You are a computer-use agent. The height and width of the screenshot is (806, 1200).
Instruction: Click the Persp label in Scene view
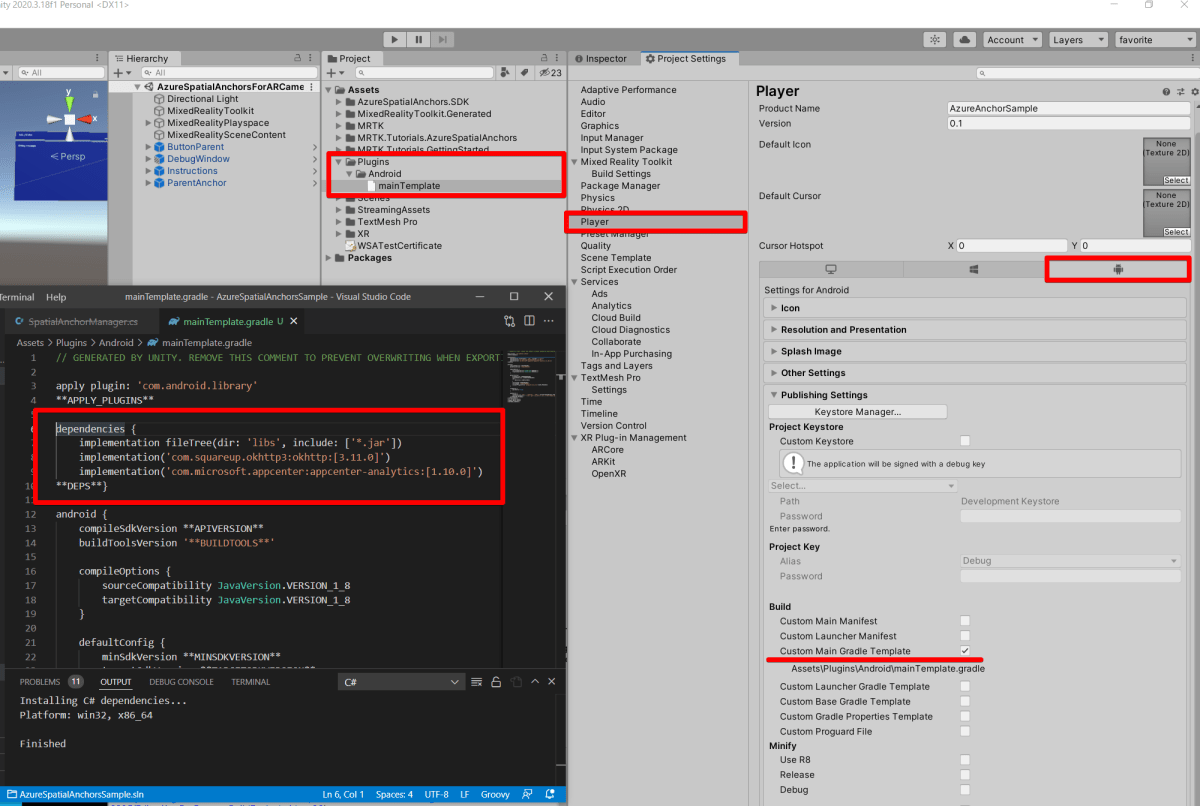70,156
